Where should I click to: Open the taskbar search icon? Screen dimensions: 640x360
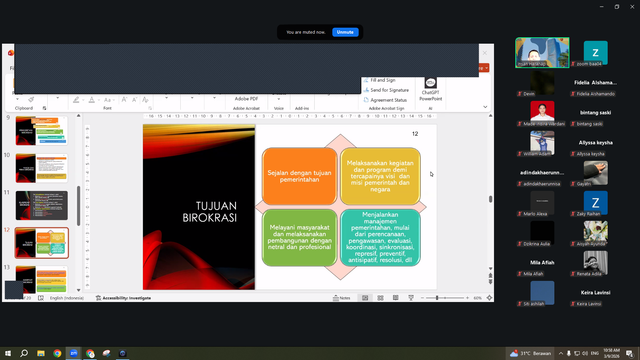24,353
